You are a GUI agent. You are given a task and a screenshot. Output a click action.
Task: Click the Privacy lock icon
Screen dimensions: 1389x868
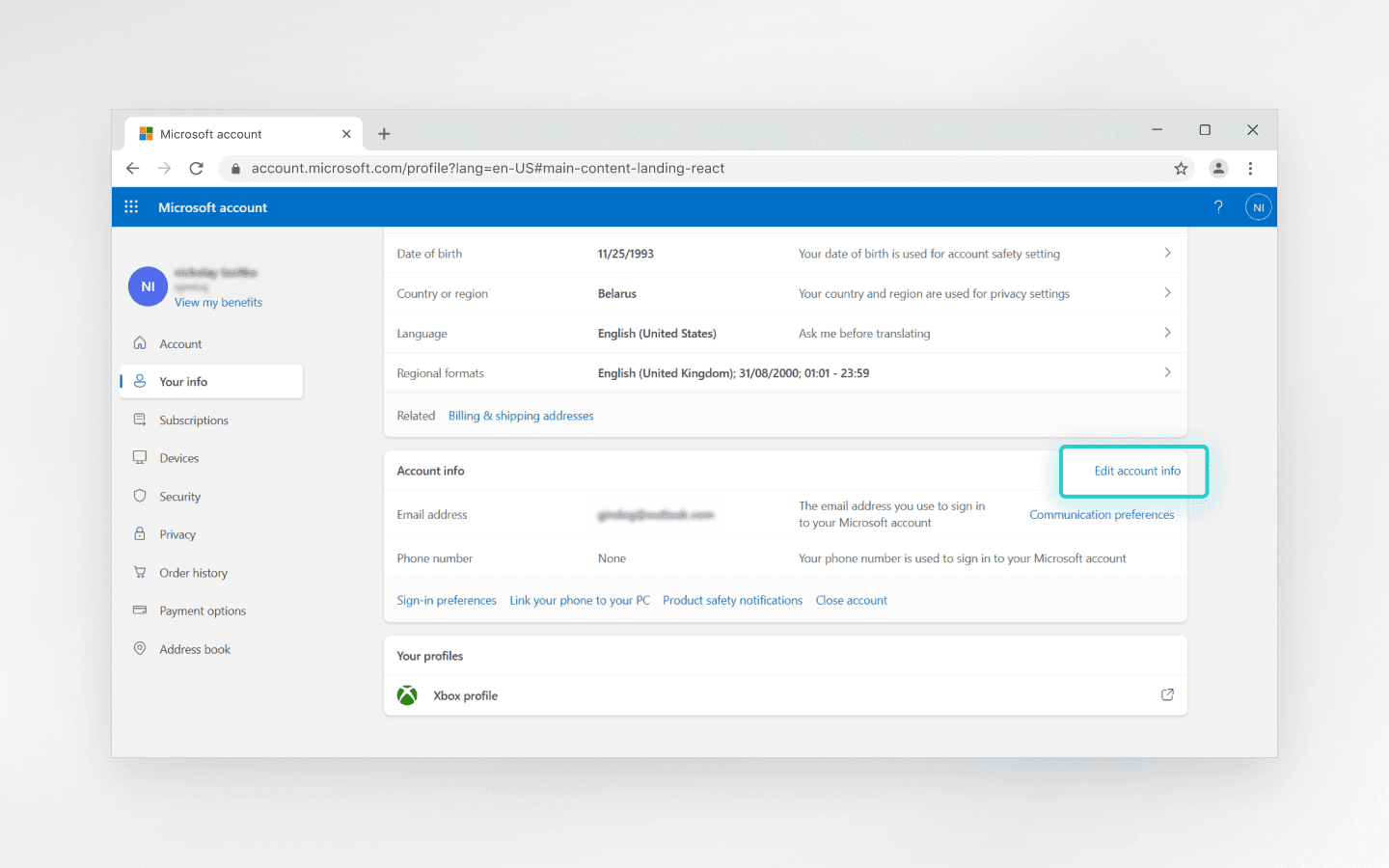tap(141, 533)
